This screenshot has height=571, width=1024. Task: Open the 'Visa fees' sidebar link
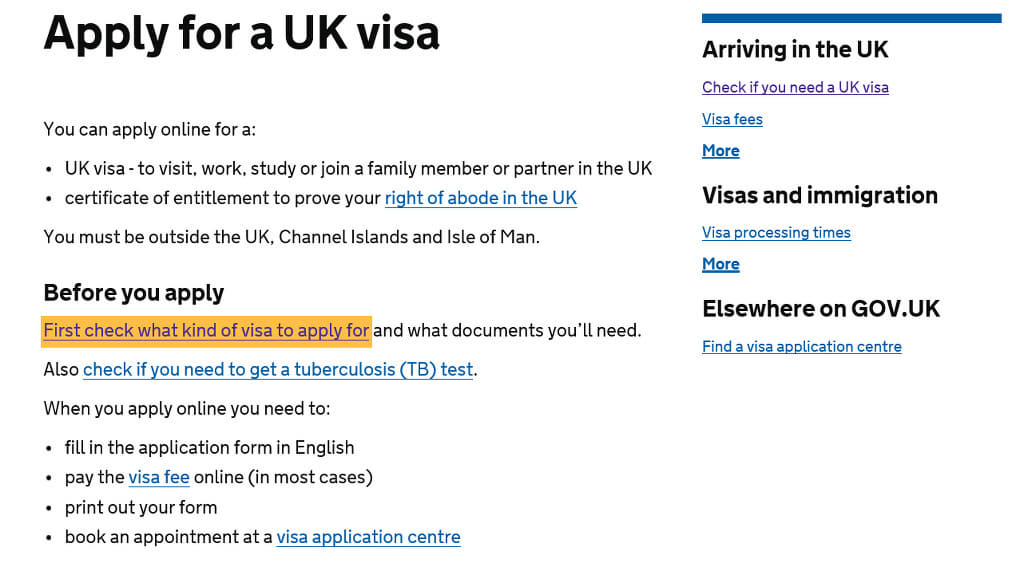tap(732, 119)
